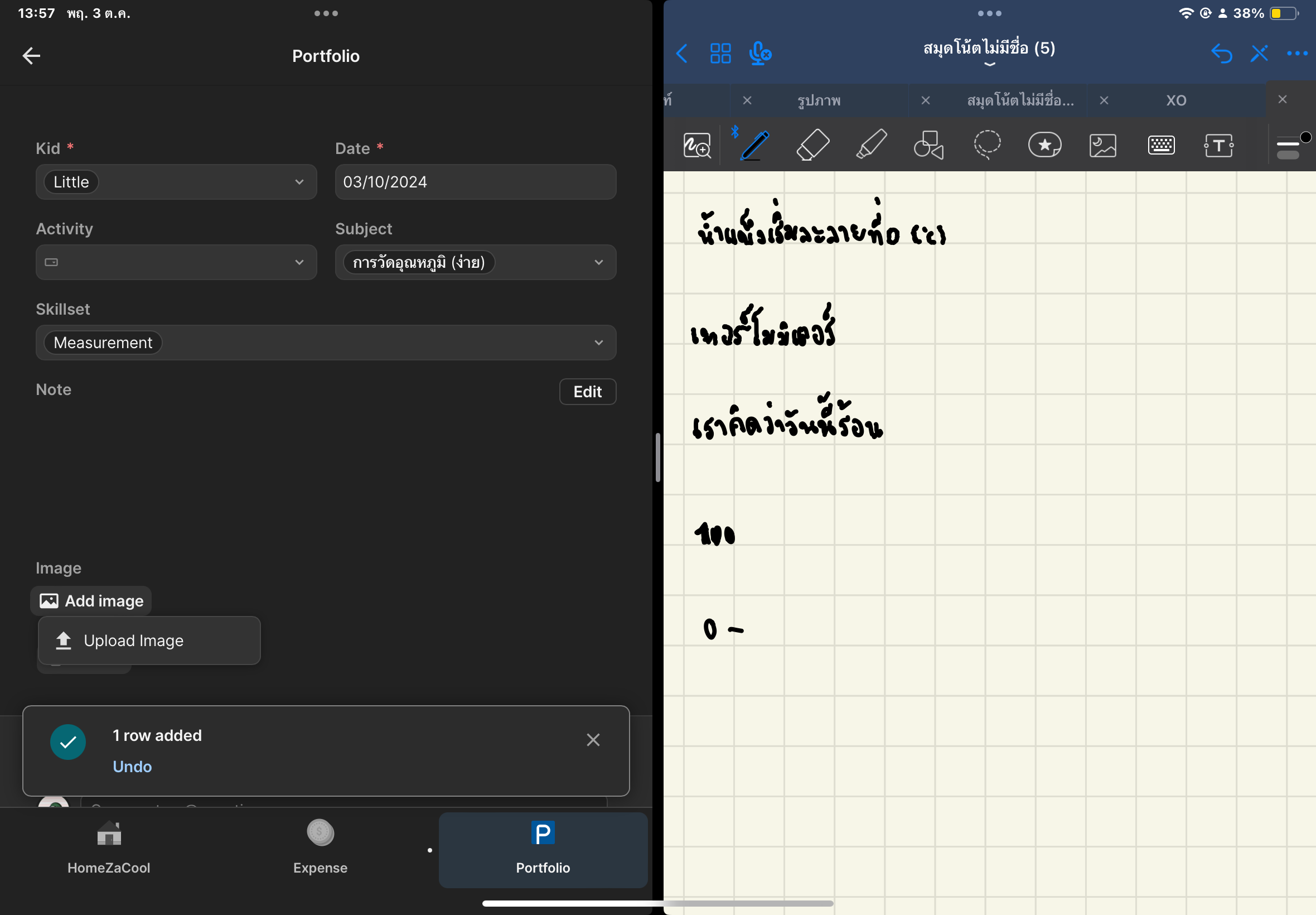
Task: Expand the Skillset dropdown showing Measurement
Action: tap(326, 342)
